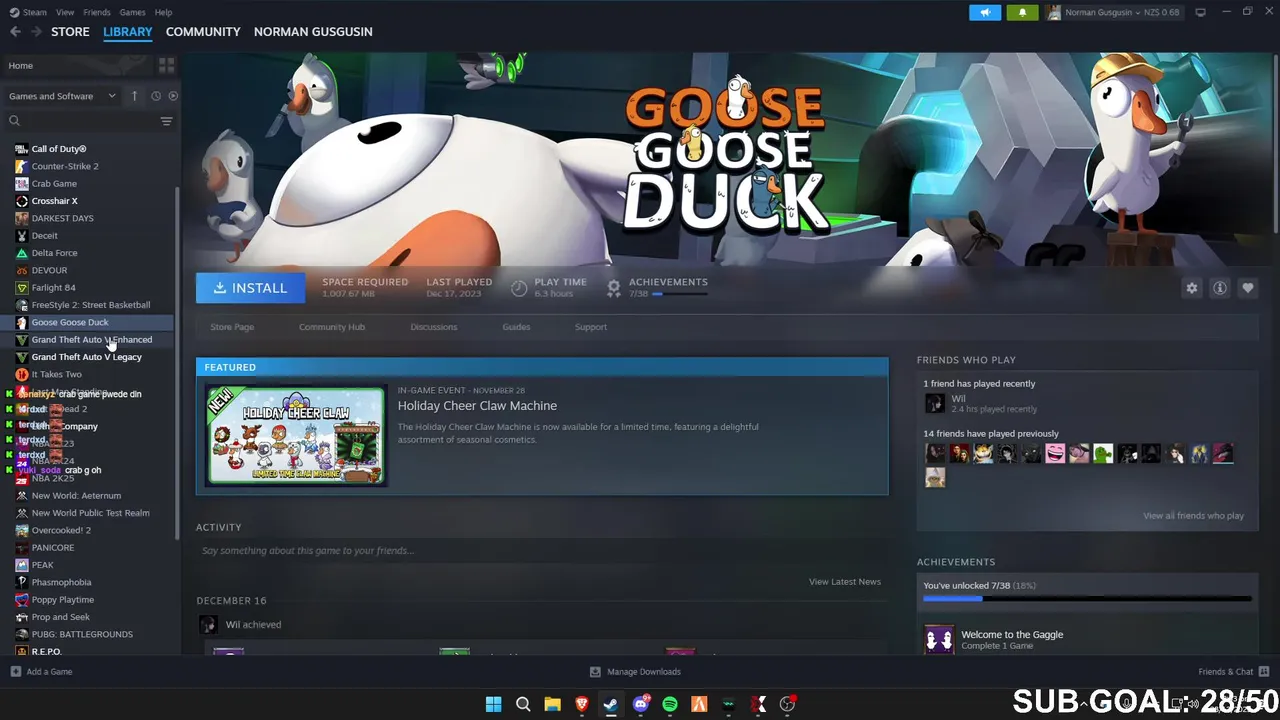Open Spotify from the taskbar
This screenshot has height=720, width=1280.
tap(670, 704)
